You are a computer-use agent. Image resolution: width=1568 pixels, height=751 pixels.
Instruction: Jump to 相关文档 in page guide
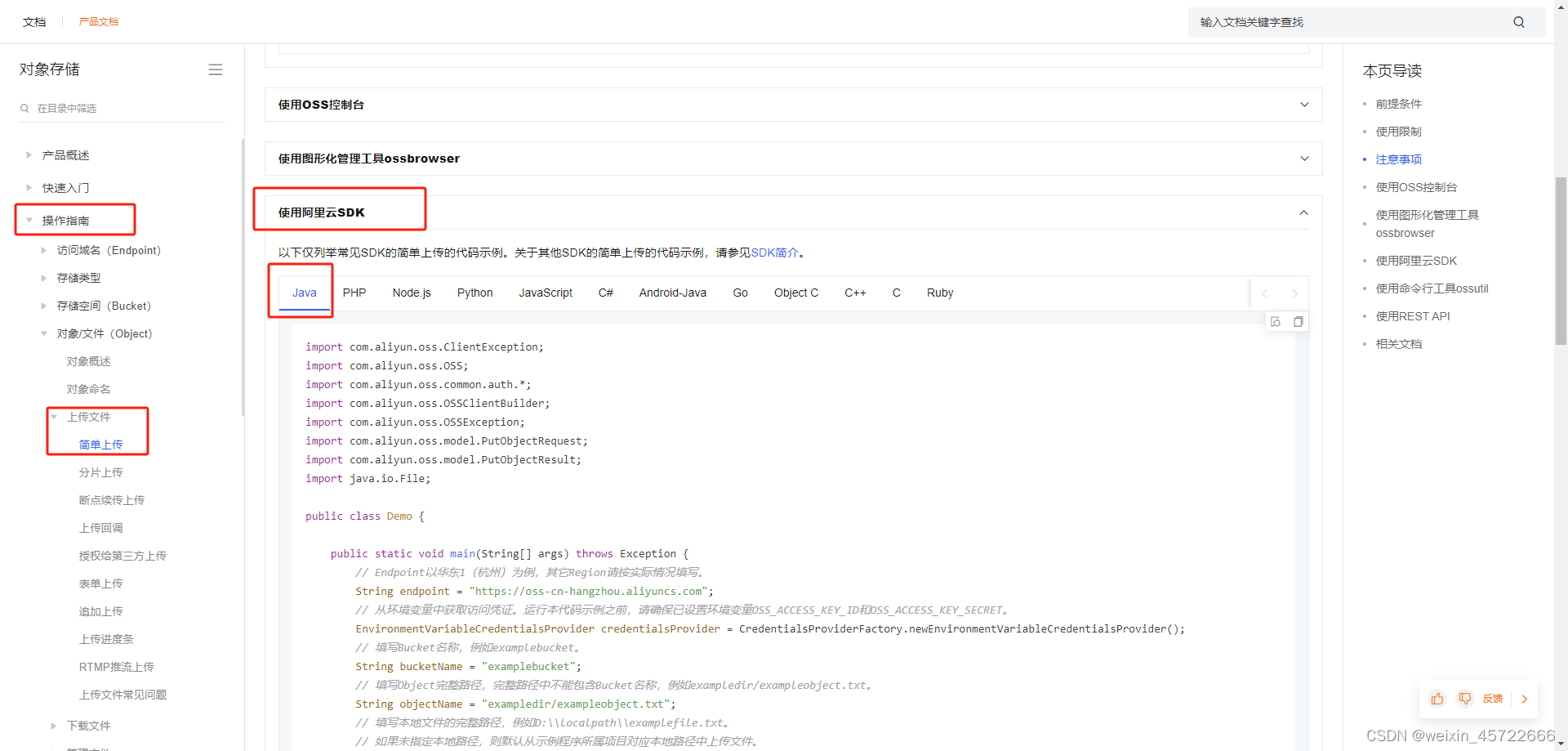1398,344
